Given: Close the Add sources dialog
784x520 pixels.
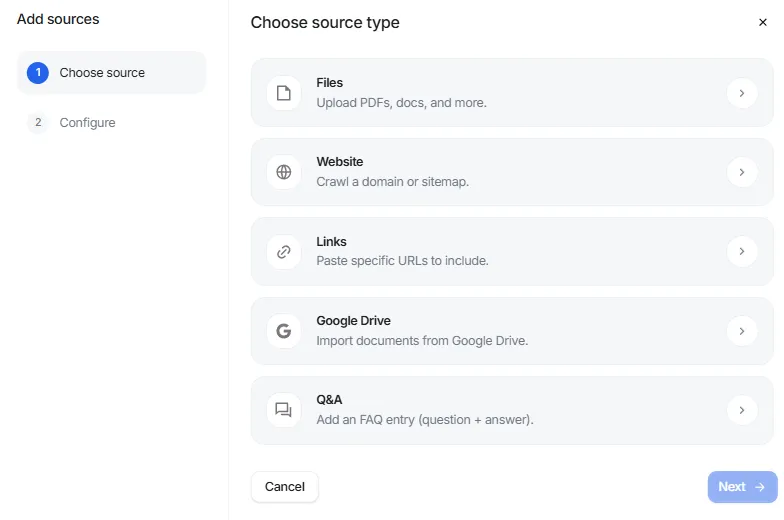Looking at the screenshot, I should point(763,23).
